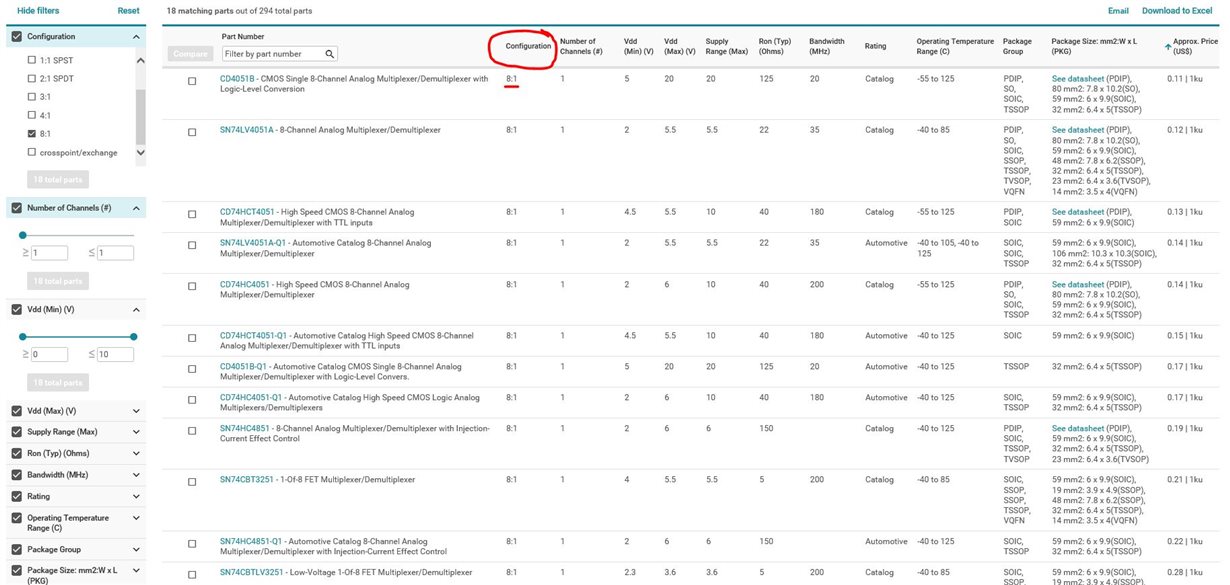Expand the Rating filter chevron
The width and height of the screenshot is (1230, 585).
(x=136, y=496)
